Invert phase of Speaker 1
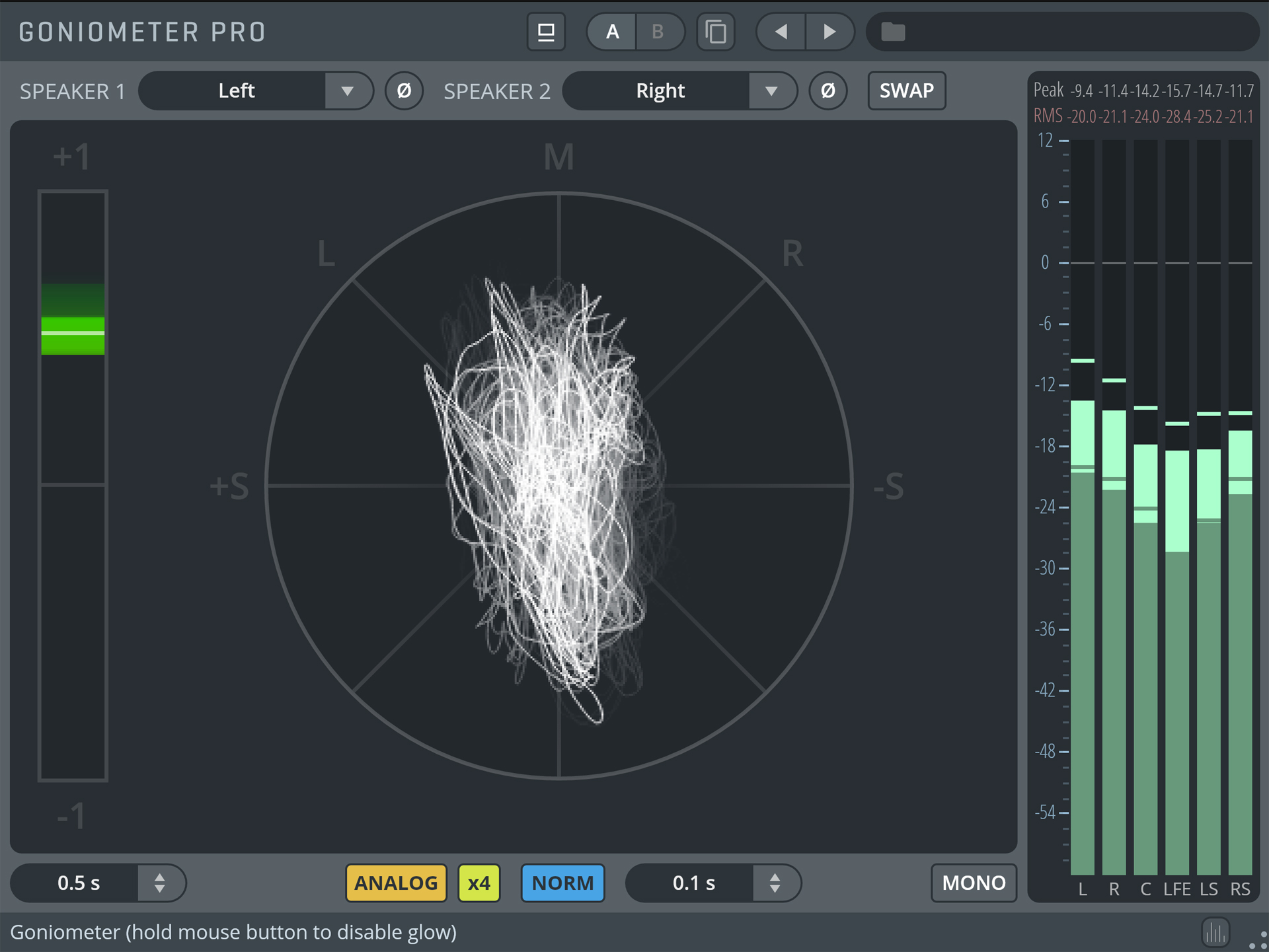 pyautogui.click(x=404, y=91)
